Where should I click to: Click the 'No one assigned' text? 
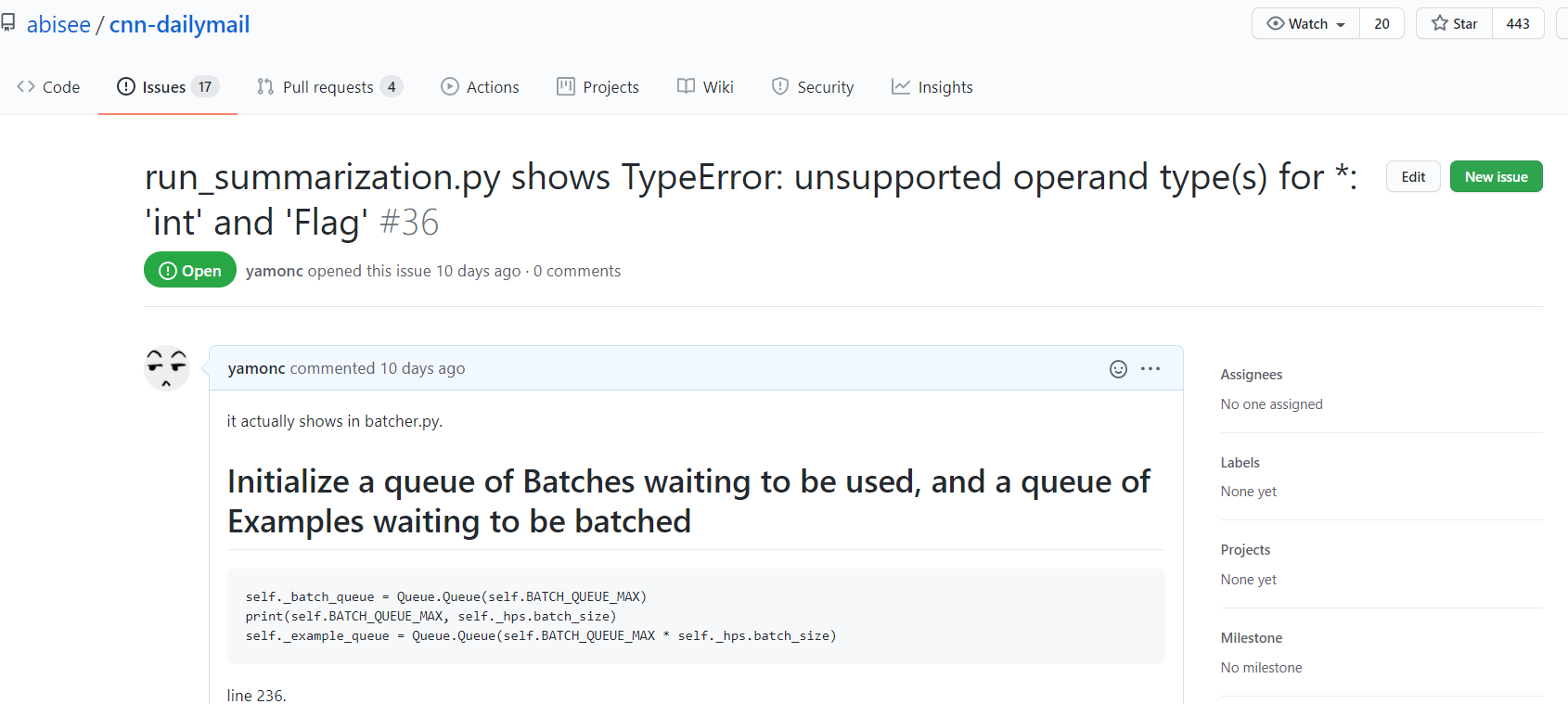click(1272, 404)
